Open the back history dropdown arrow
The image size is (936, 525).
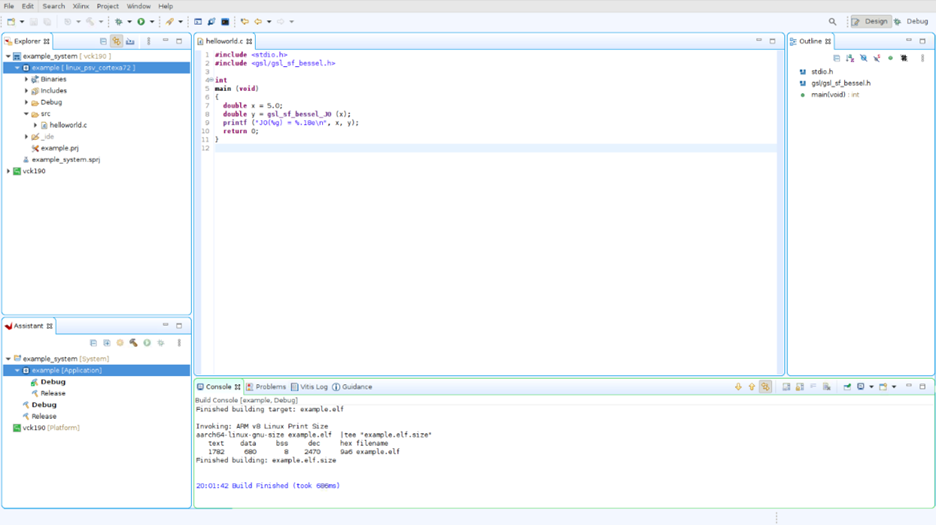point(269,22)
